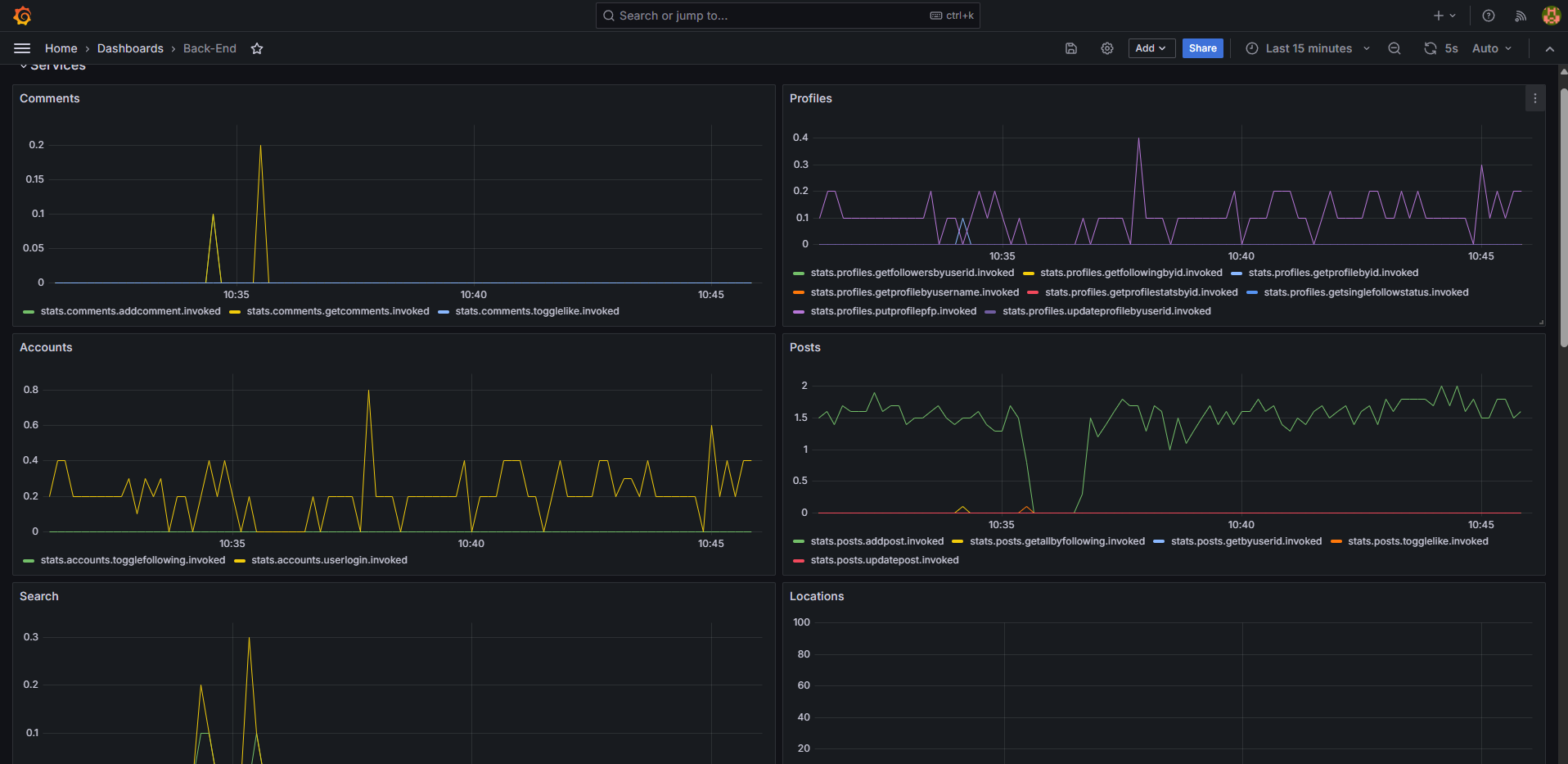Toggle the navigation sidebar hamburger icon

(22, 48)
